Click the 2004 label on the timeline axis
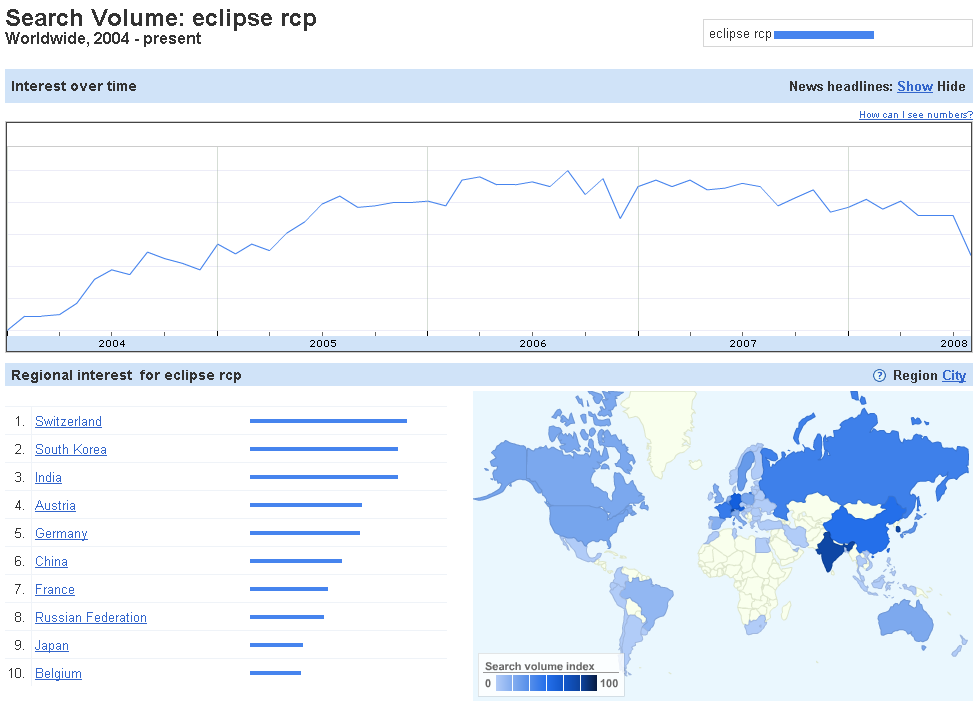 (112, 344)
